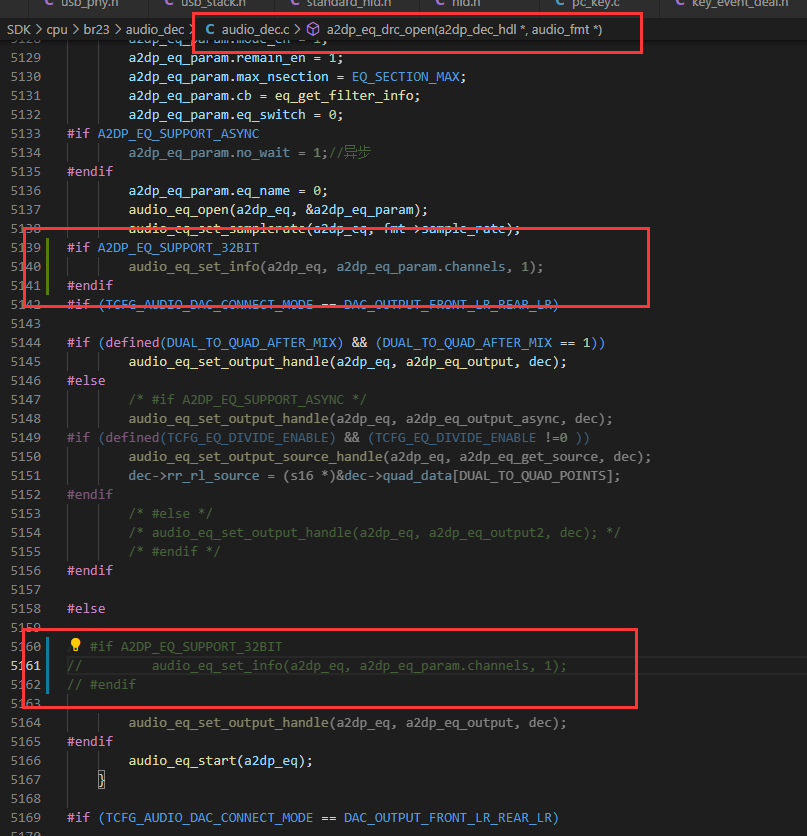The image size is (807, 836).
Task: Select the audio_dec.c file breadcrumb
Action: (255, 29)
